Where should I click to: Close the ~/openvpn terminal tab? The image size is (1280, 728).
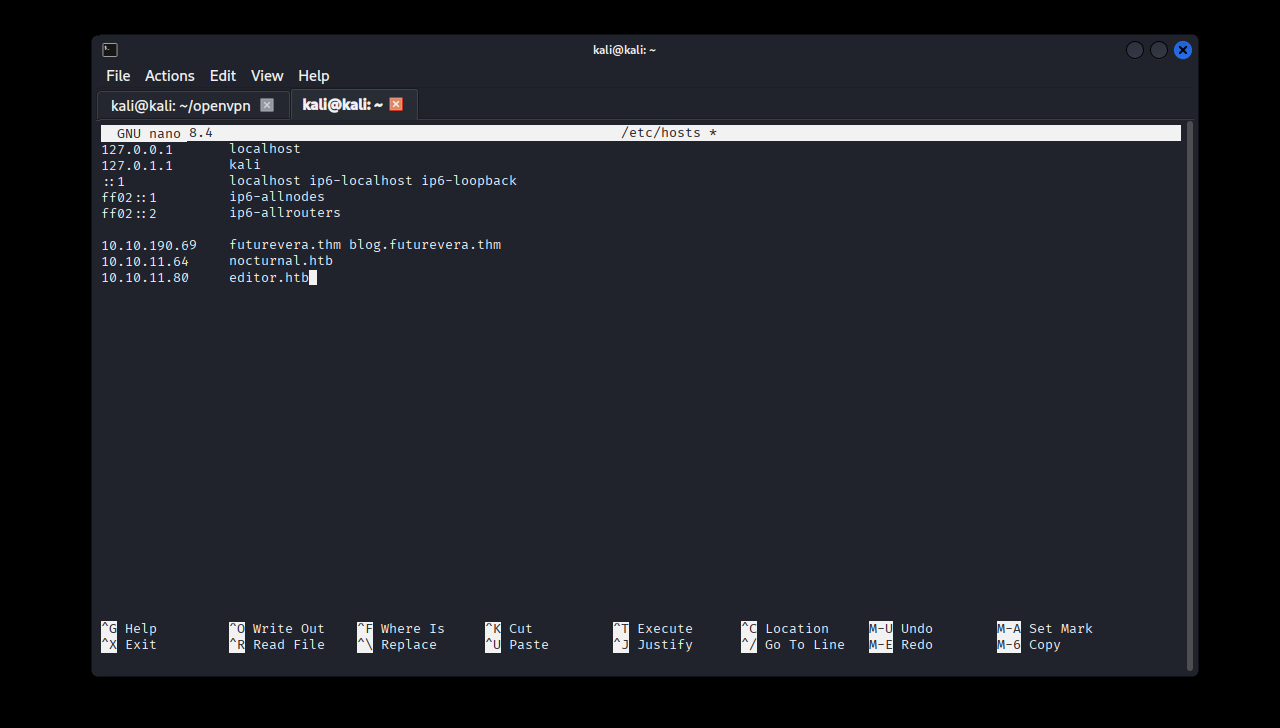pos(267,105)
